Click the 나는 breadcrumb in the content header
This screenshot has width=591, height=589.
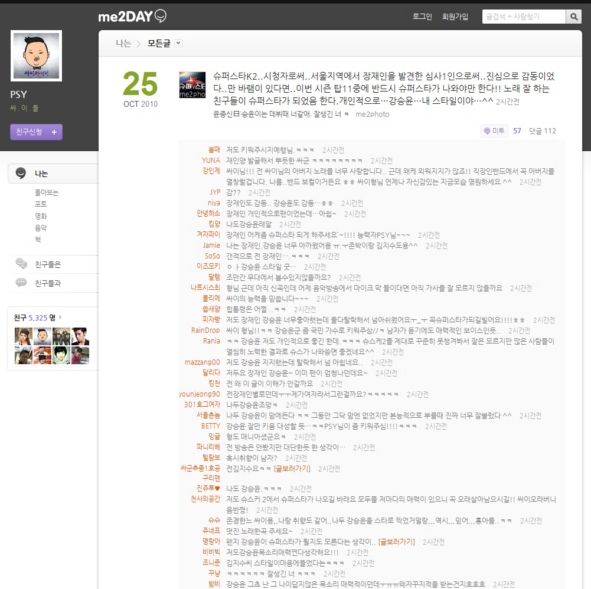(x=123, y=43)
